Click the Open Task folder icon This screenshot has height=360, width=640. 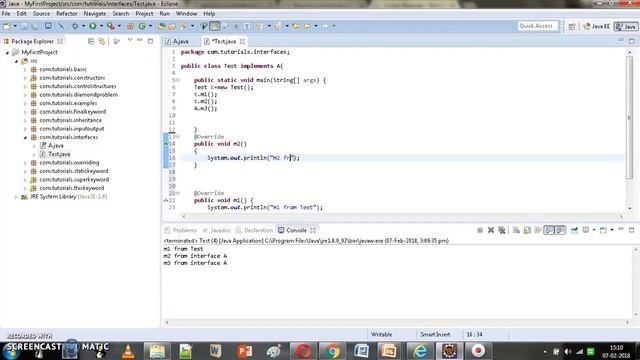tap(172, 26)
